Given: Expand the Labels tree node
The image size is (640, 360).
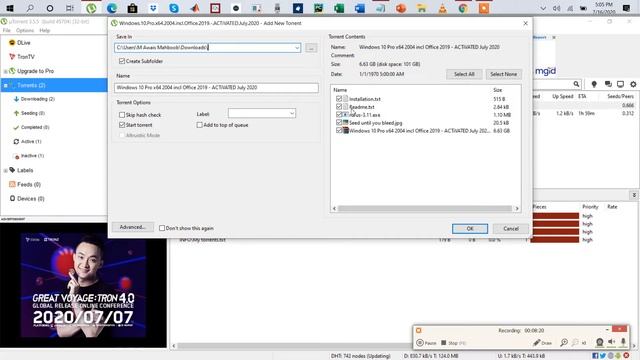Looking at the screenshot, I should point(5,171).
